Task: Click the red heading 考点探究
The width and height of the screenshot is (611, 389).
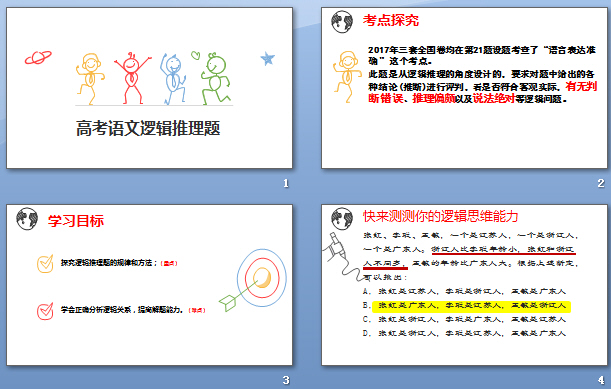Action: pos(391,20)
